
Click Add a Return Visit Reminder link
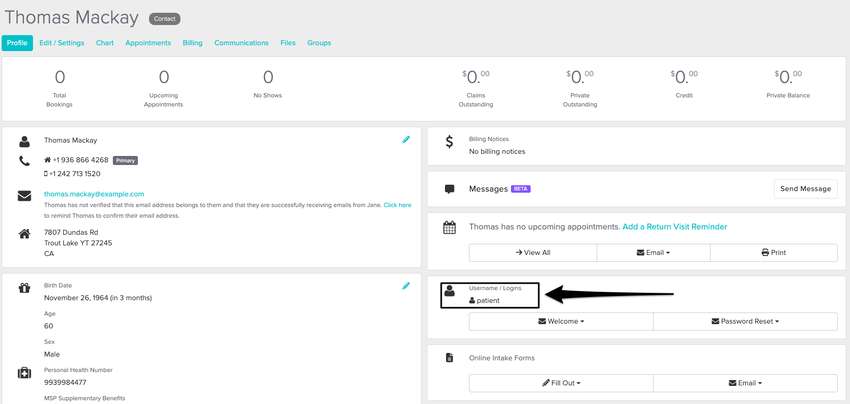pyautogui.click(x=675, y=227)
